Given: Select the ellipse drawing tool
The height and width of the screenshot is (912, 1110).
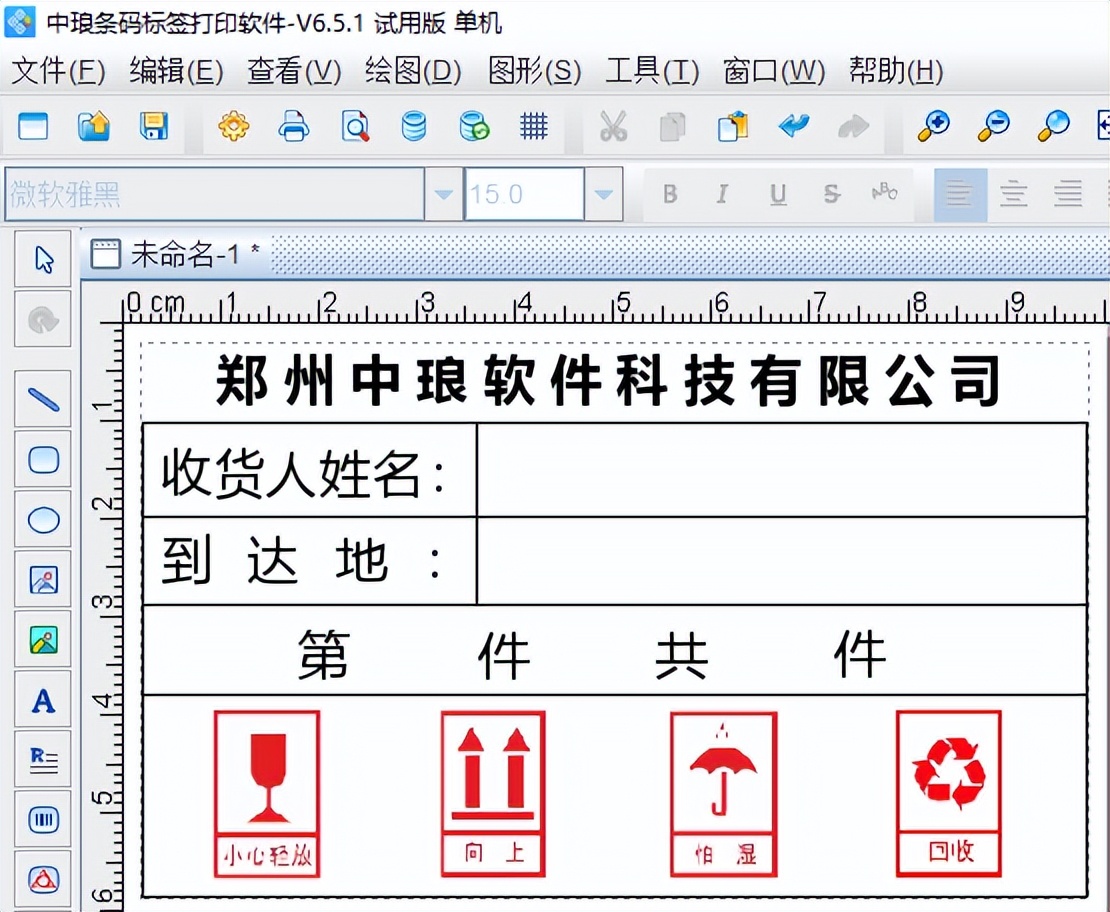Looking at the screenshot, I should tap(42, 519).
